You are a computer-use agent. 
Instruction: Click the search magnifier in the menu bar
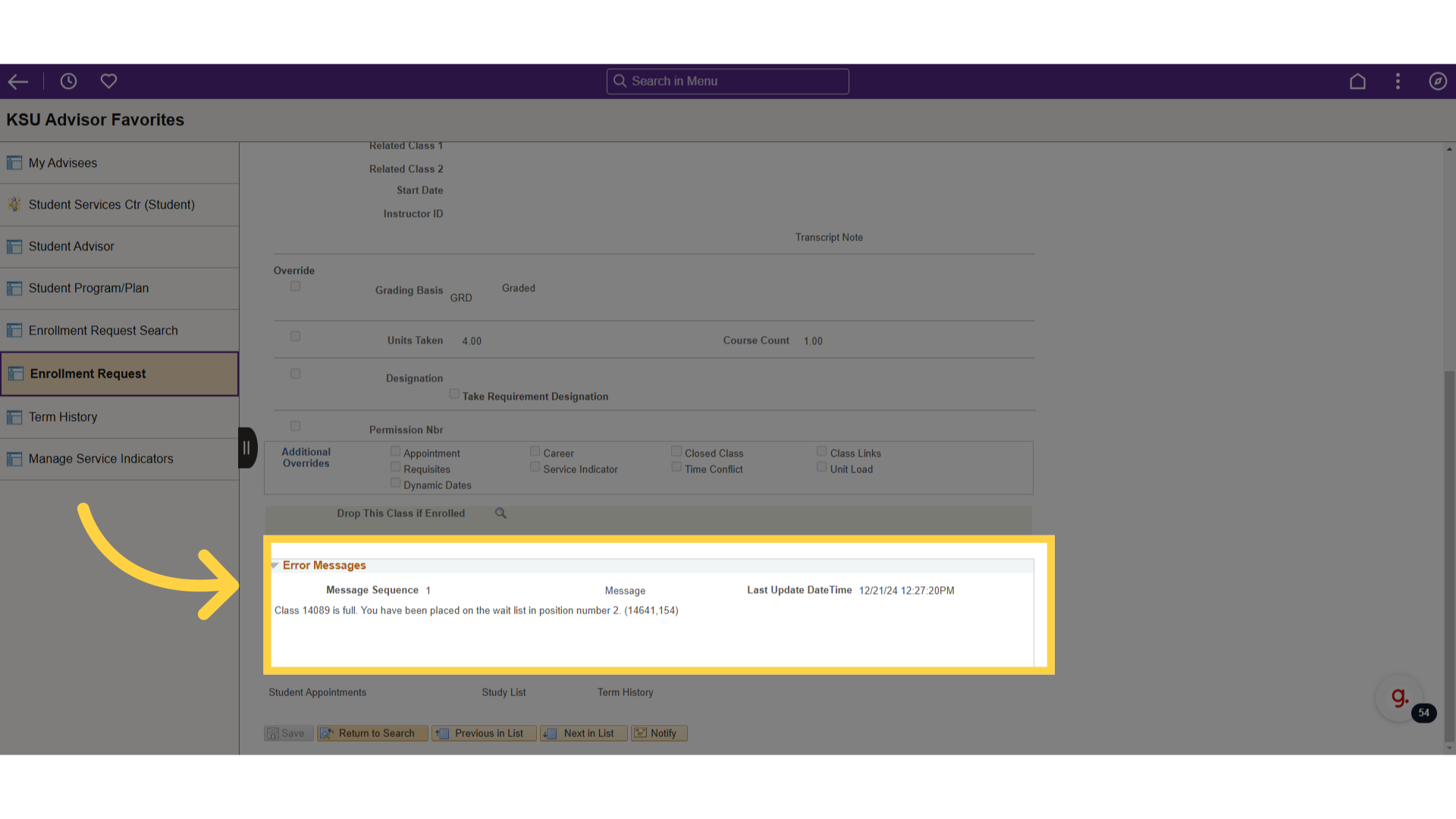[620, 81]
